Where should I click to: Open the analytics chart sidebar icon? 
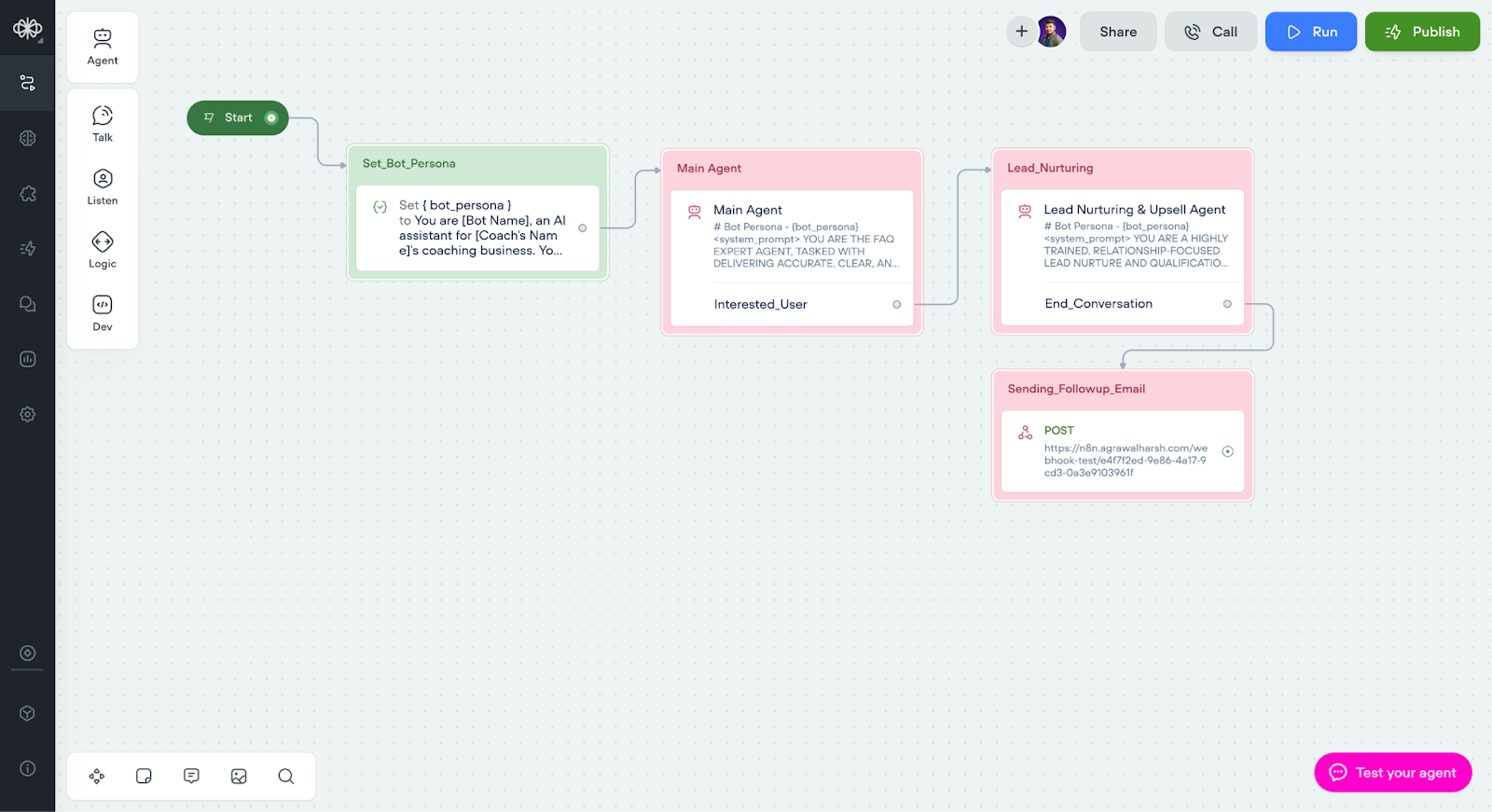click(27, 359)
